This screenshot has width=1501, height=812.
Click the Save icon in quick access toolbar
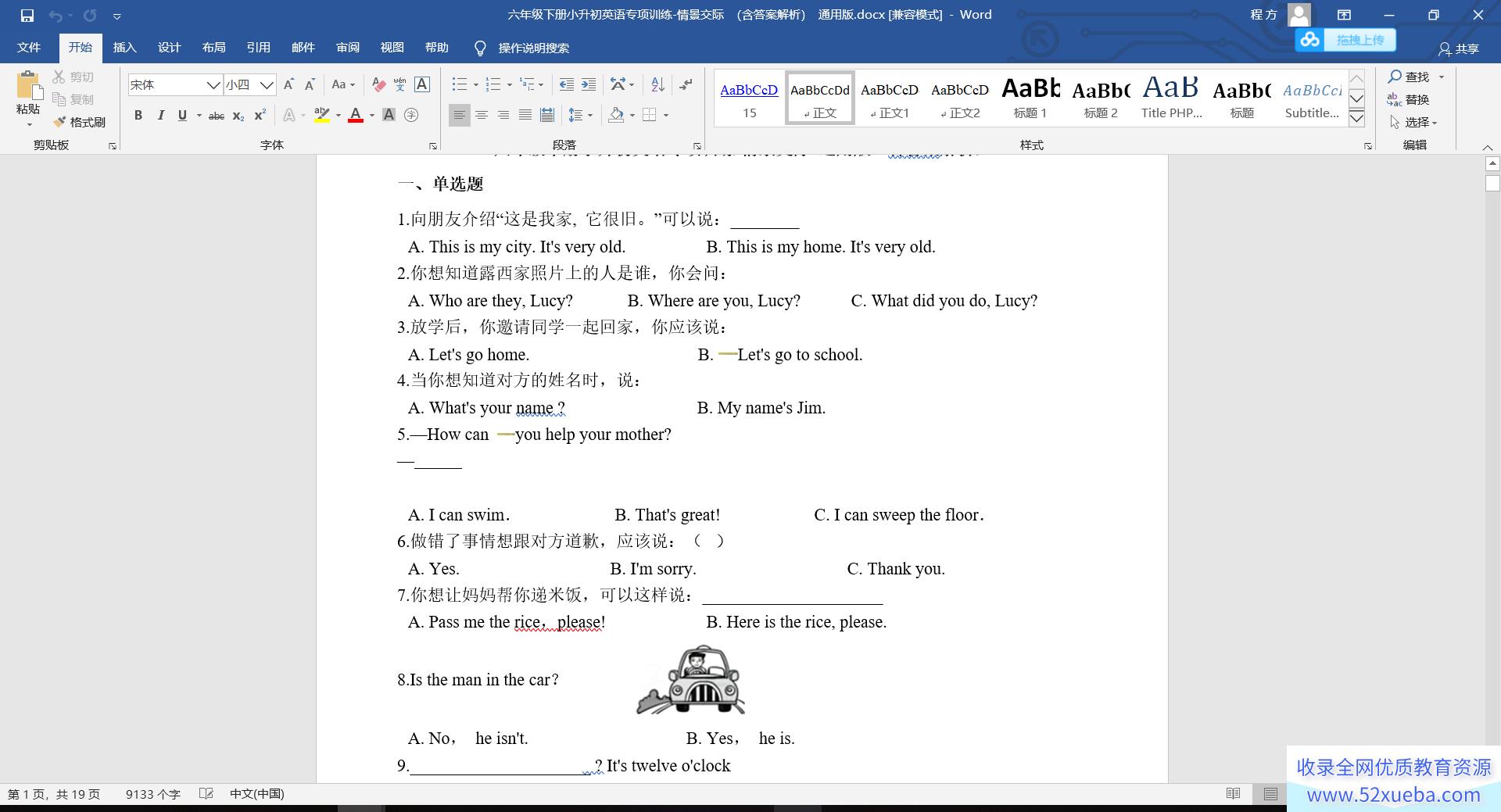click(x=27, y=15)
